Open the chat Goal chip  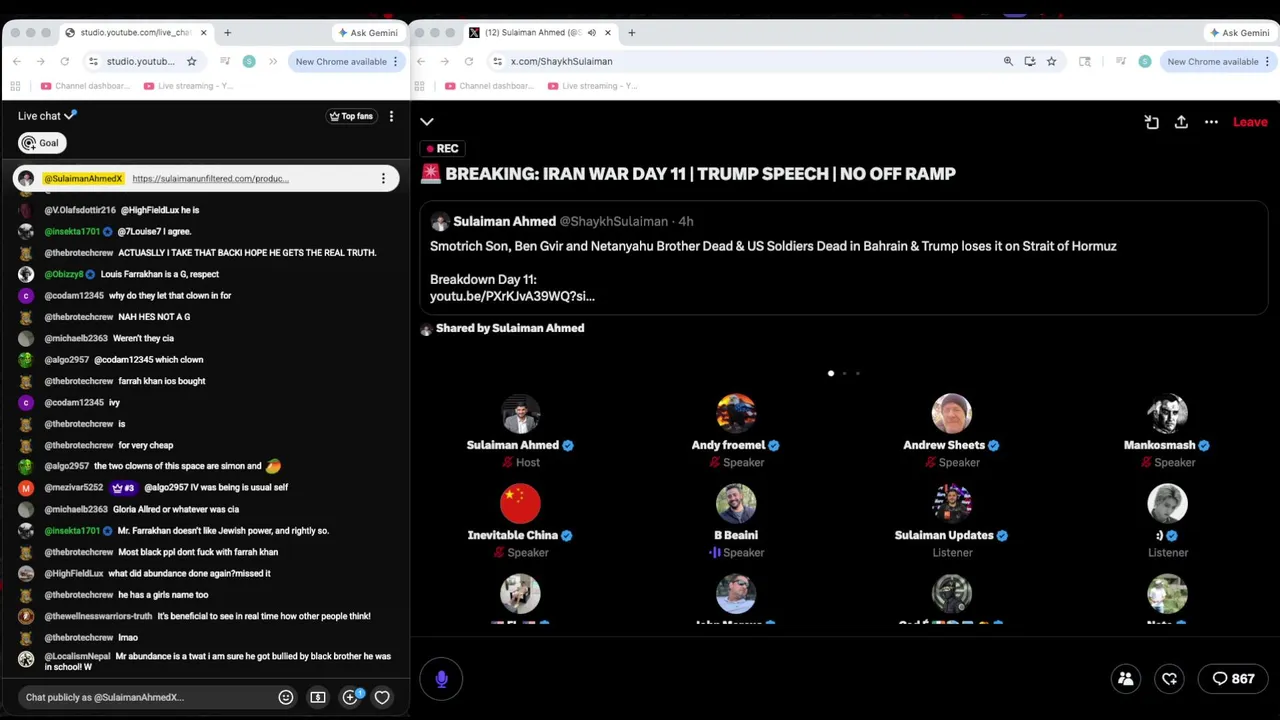[42, 143]
